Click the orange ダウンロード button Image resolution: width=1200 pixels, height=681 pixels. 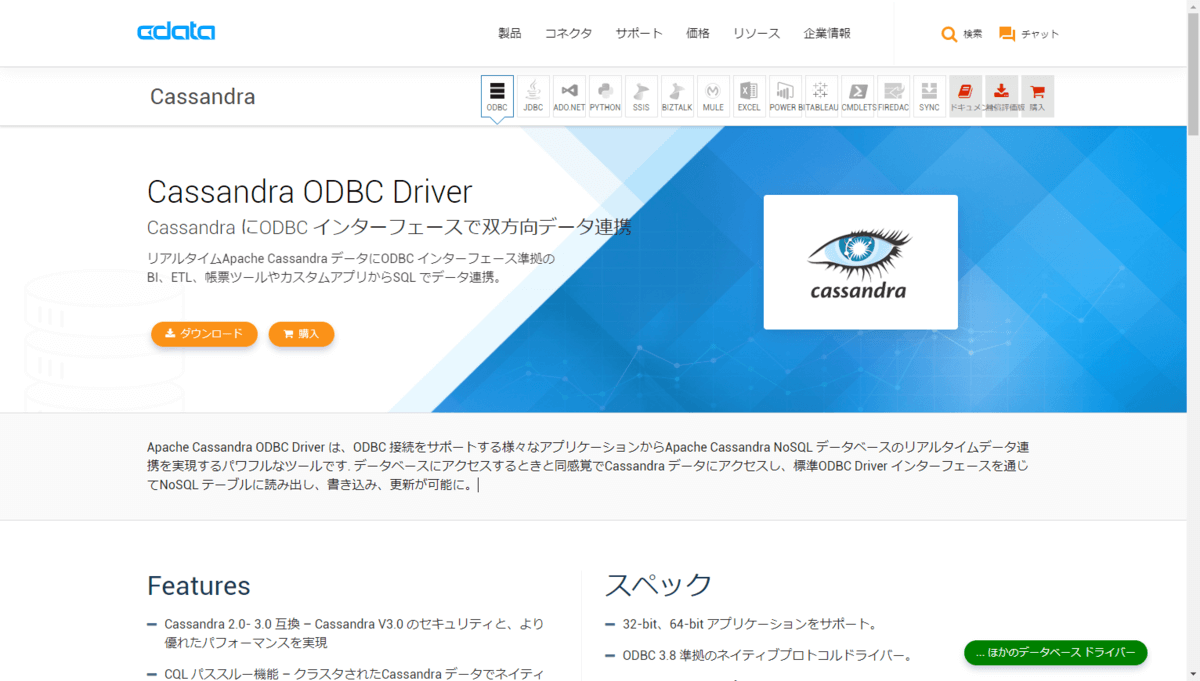pos(204,334)
